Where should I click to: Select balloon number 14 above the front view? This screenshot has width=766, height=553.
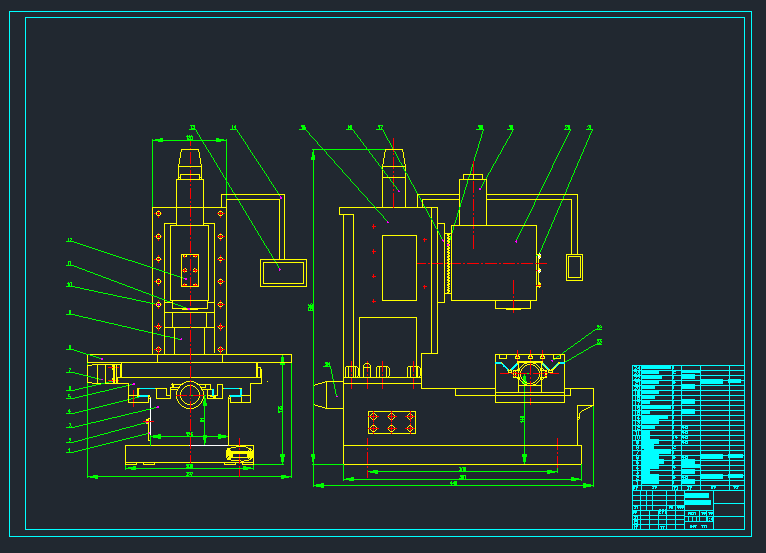[x=234, y=128]
